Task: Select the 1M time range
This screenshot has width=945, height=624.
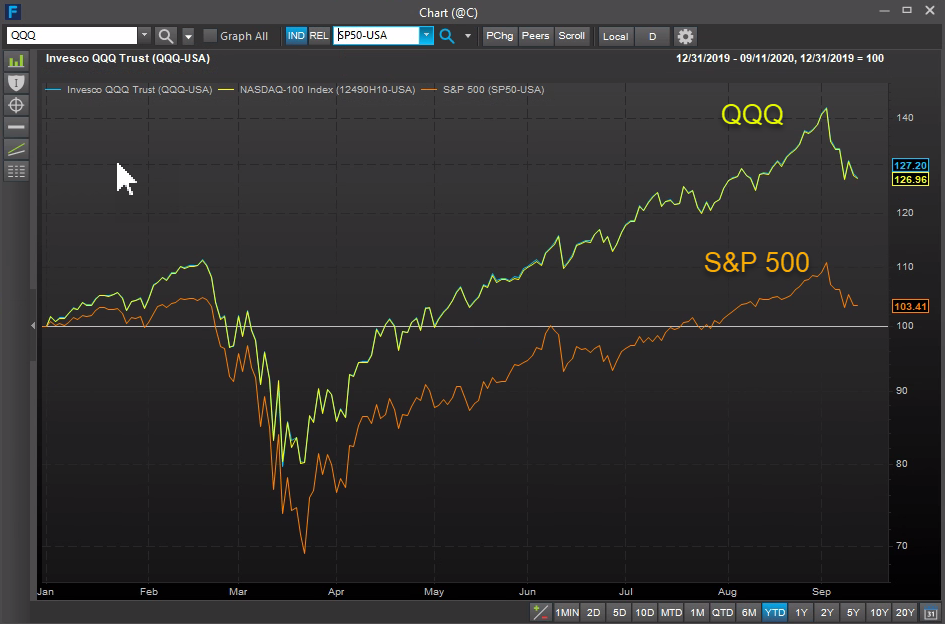Action: (x=697, y=613)
